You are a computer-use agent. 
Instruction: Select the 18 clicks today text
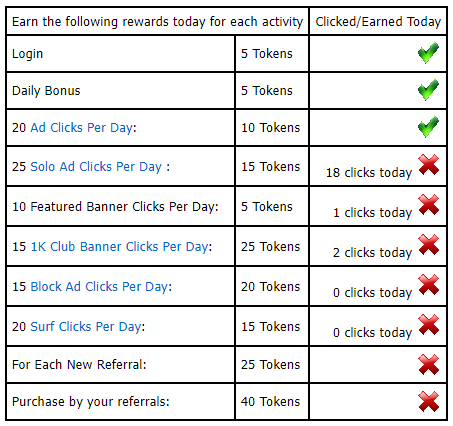click(x=369, y=173)
